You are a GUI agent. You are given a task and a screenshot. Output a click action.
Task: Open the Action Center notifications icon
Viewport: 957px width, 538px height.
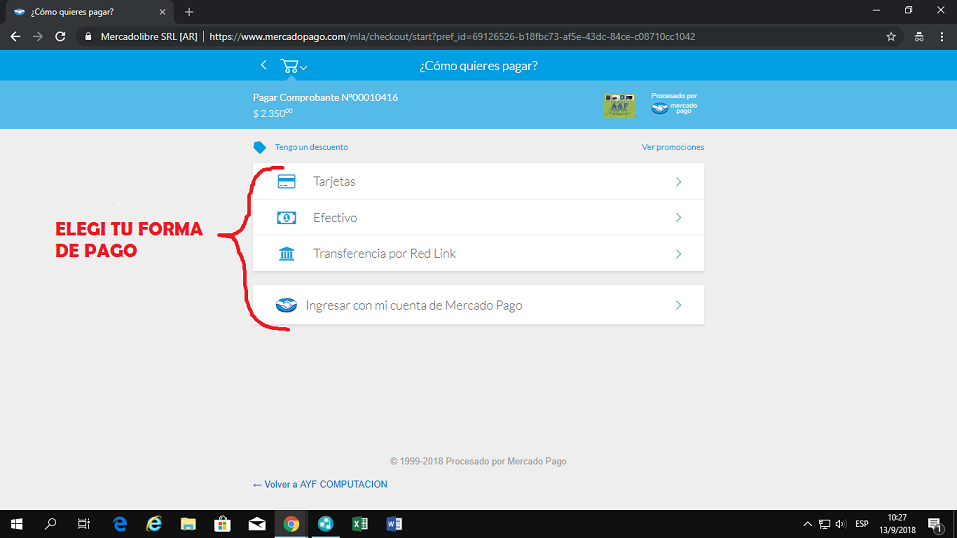[x=935, y=524]
